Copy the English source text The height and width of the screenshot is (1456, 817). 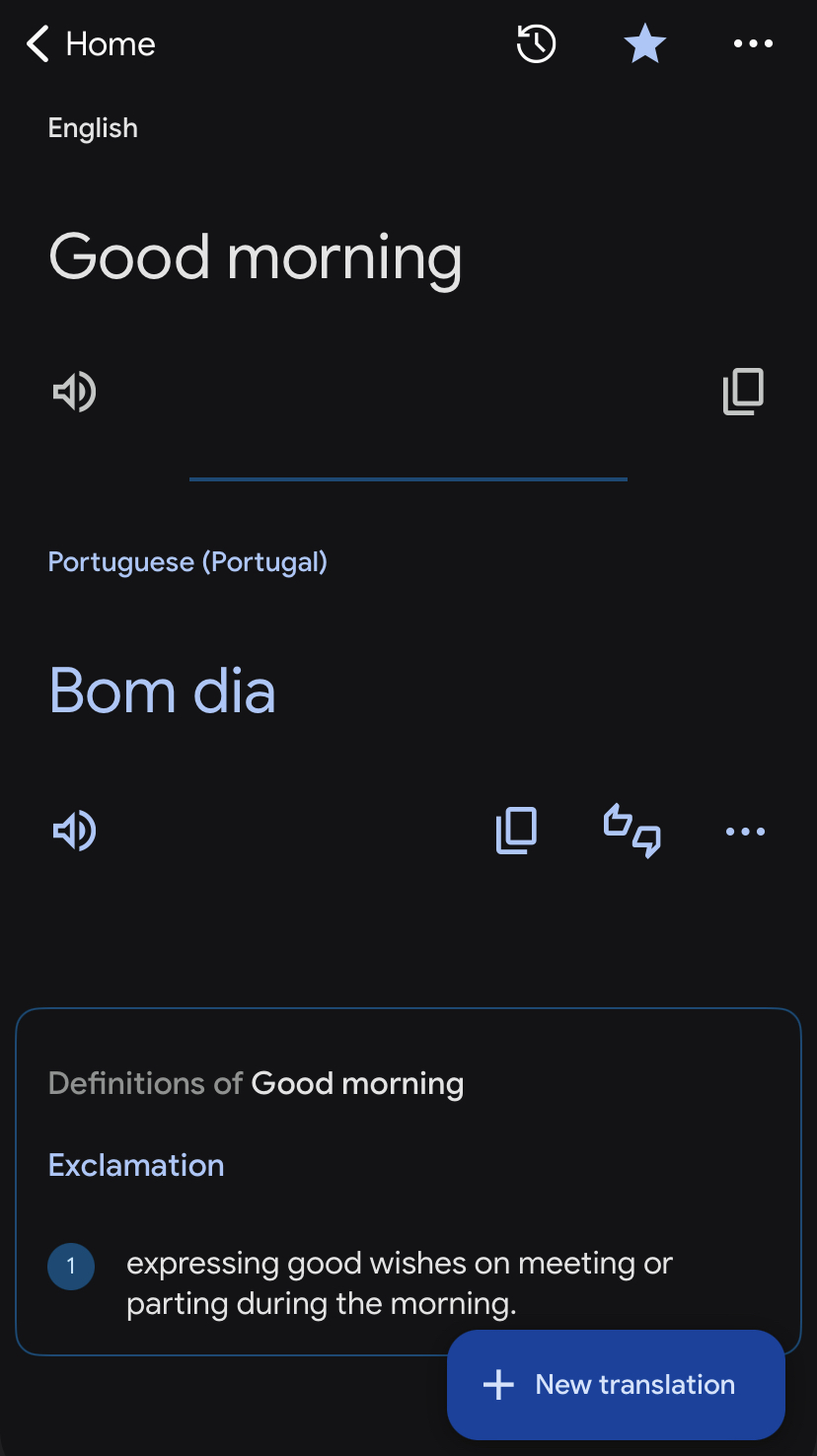tap(743, 392)
